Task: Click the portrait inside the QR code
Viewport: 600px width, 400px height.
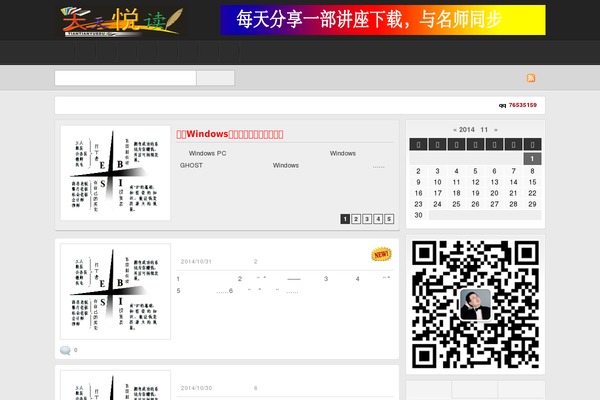Action: [475, 305]
